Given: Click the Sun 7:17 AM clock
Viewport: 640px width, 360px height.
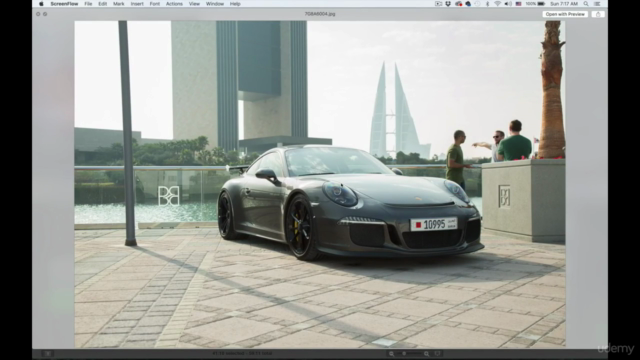Looking at the screenshot, I should click(x=564, y=4).
